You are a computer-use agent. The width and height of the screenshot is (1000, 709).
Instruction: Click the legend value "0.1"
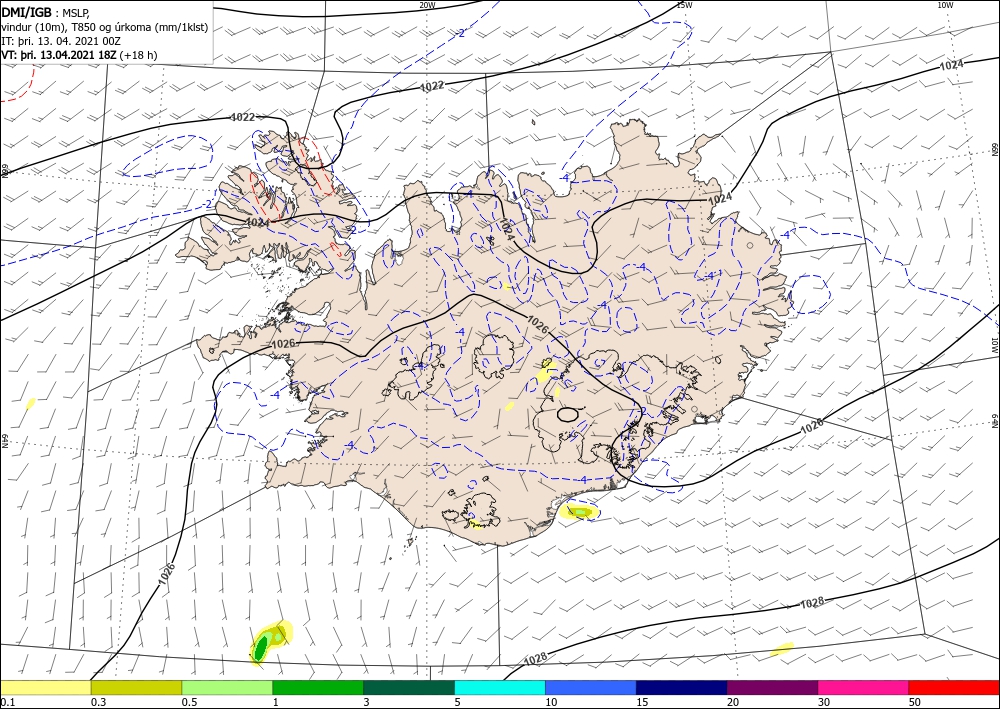click(x=7, y=702)
